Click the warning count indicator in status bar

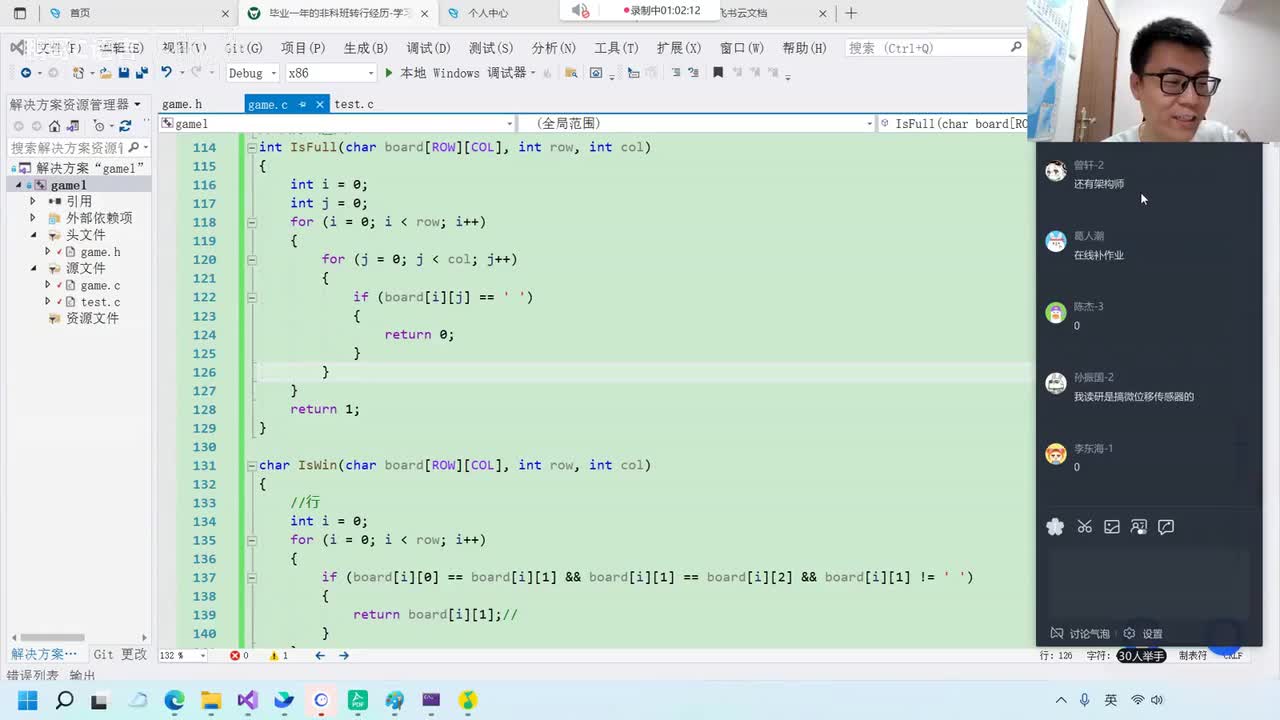pyautogui.click(x=279, y=656)
